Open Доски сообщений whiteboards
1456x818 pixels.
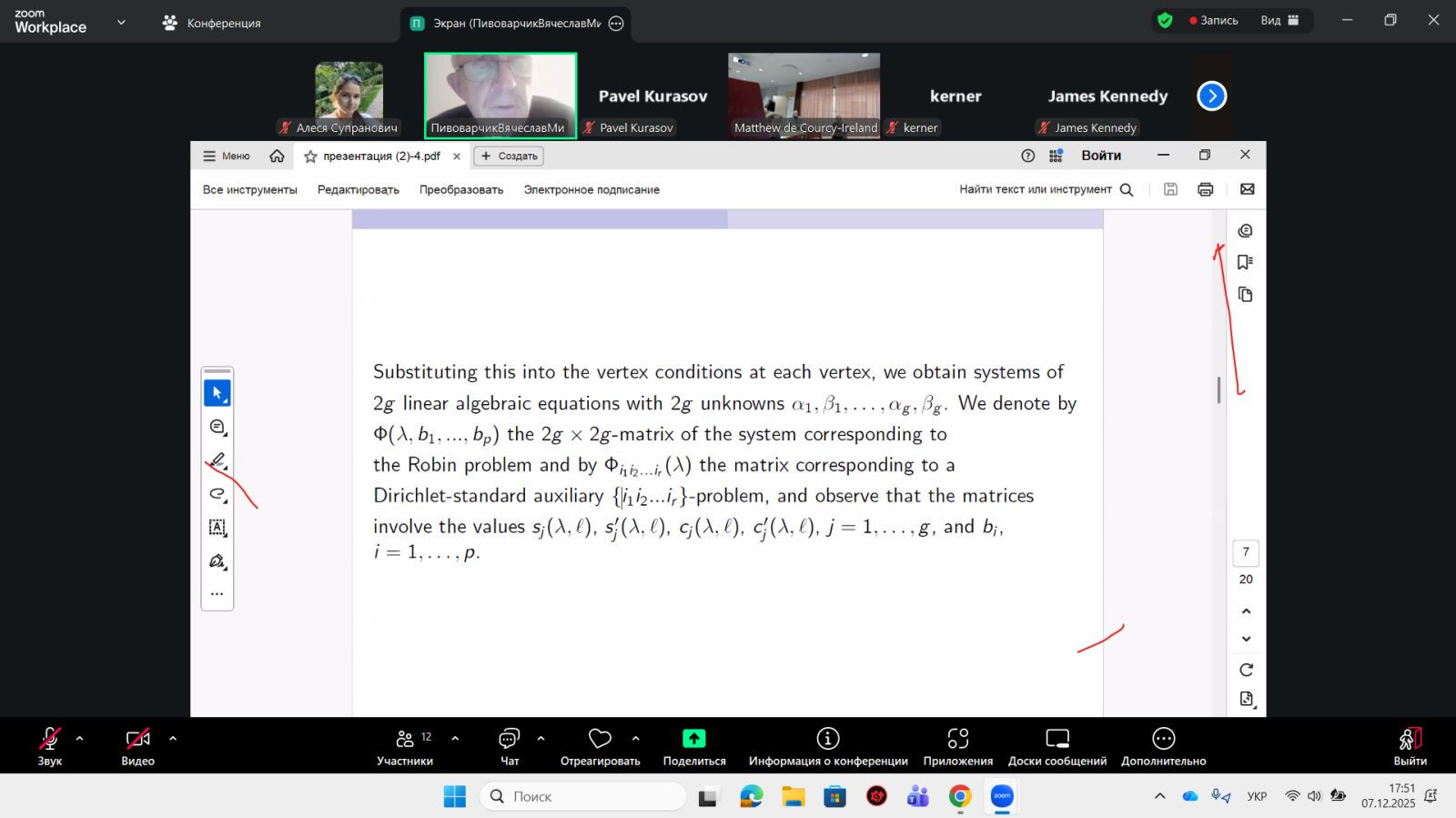pos(1057,746)
